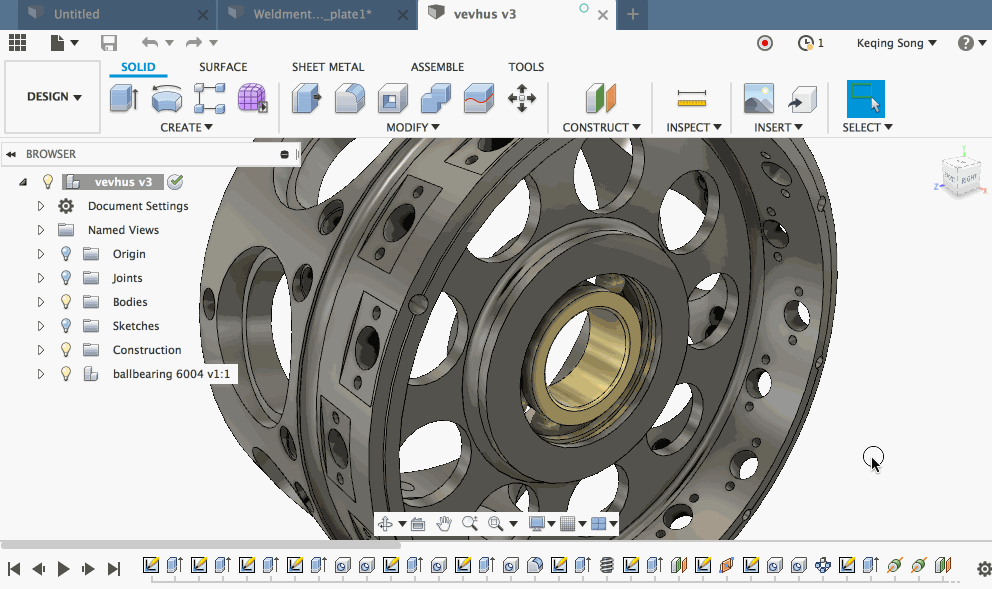
Task: Activate the Move/Copy tool
Action: [x=522, y=98]
